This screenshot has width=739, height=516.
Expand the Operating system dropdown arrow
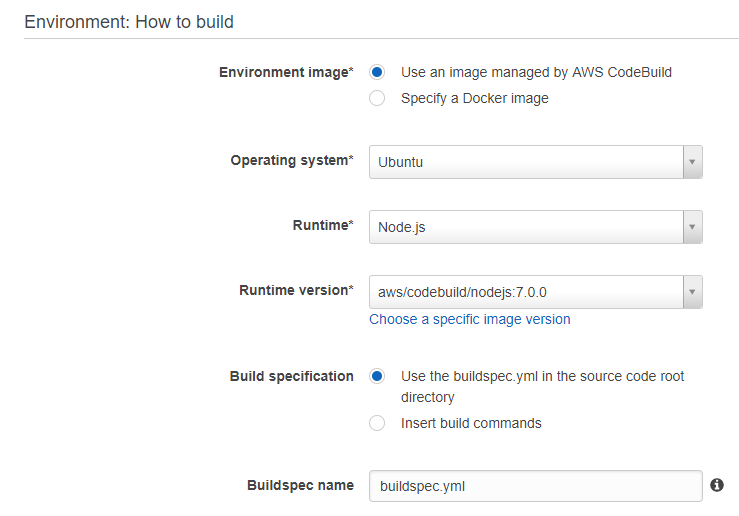point(692,162)
